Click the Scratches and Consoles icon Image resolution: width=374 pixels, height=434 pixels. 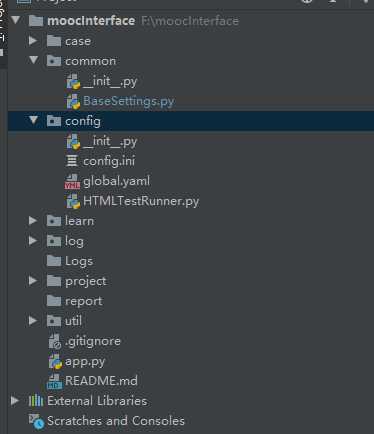(x=36, y=421)
